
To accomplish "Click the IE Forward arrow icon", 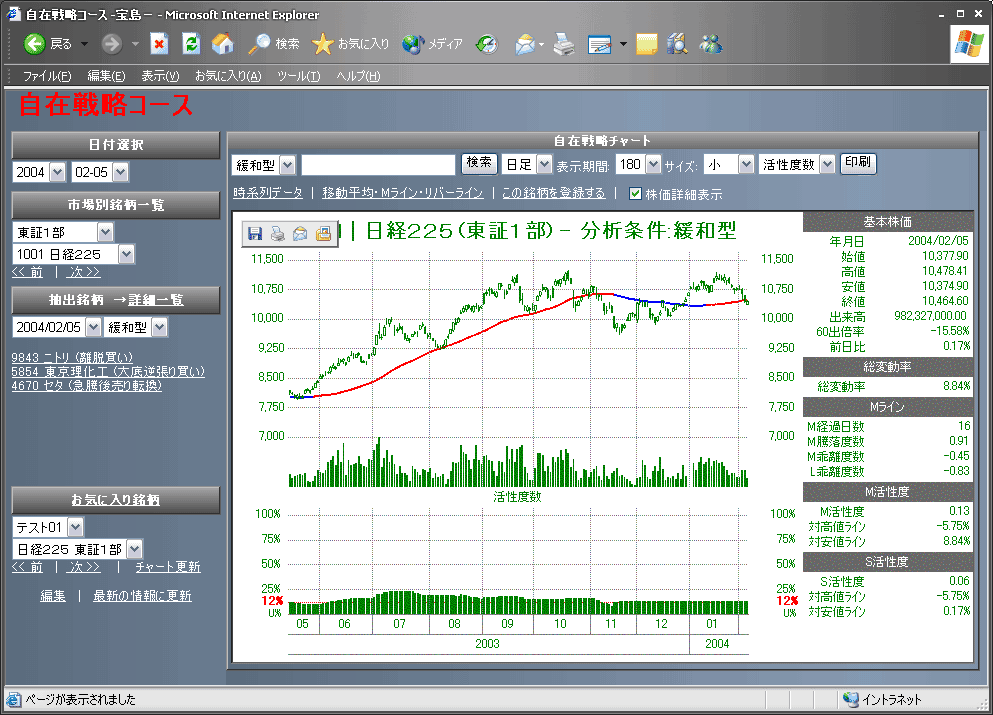I will pyautogui.click(x=111, y=44).
